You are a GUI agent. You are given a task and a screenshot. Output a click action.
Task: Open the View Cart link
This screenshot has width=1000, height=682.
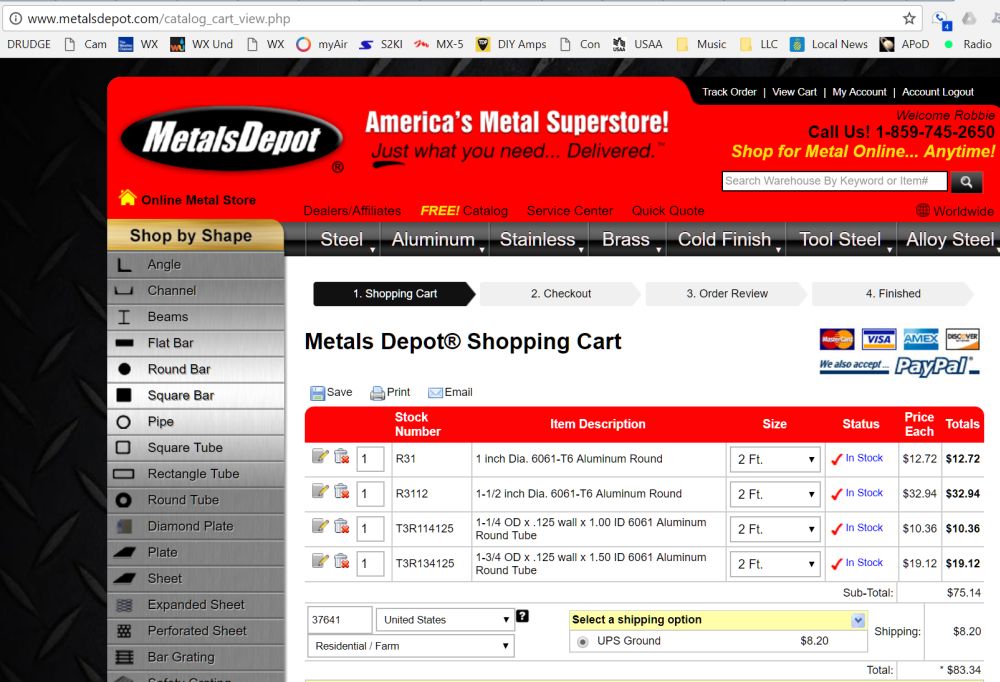point(794,92)
